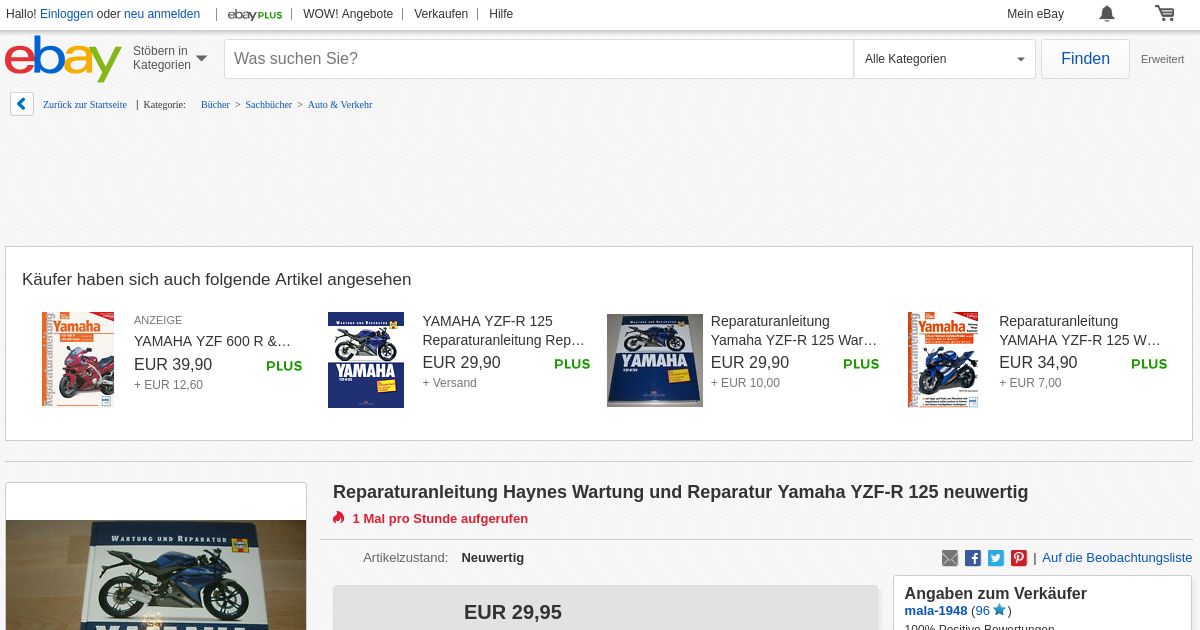This screenshot has height=630, width=1200.
Task: Focus the Was suchen Sie? search field
Action: pos(539,59)
